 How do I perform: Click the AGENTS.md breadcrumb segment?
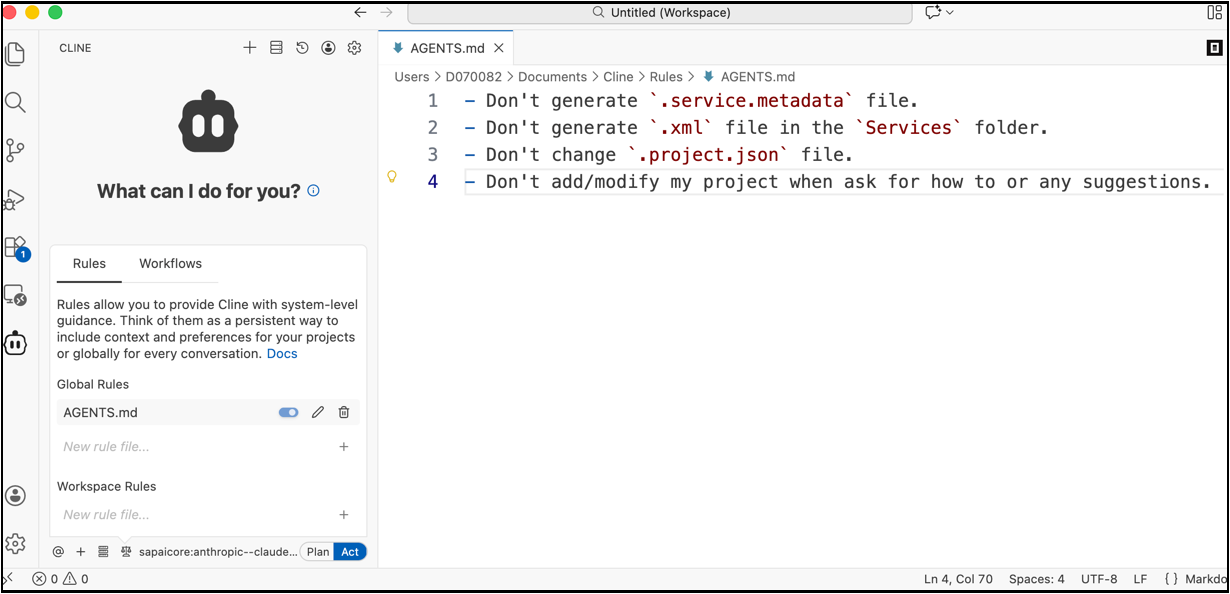tap(749, 77)
